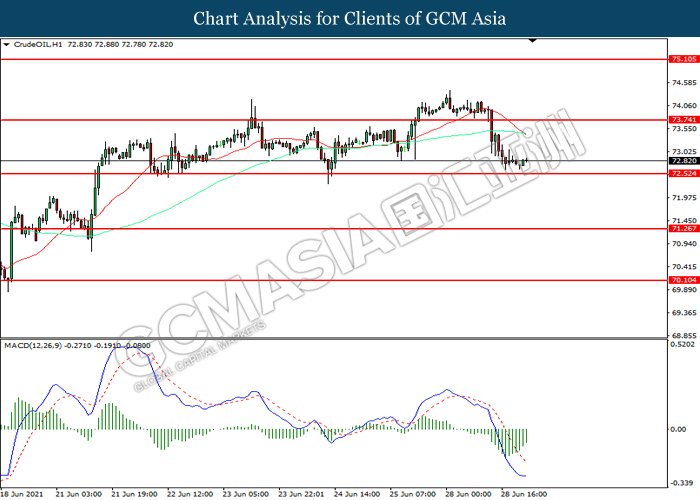Click the 70.415 price scale value

coord(684,267)
